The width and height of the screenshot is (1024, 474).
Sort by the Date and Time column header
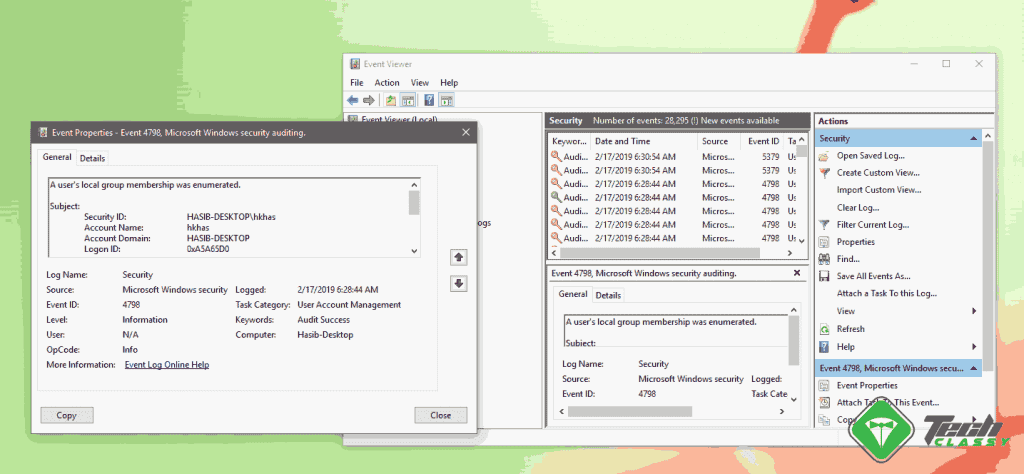click(644, 141)
